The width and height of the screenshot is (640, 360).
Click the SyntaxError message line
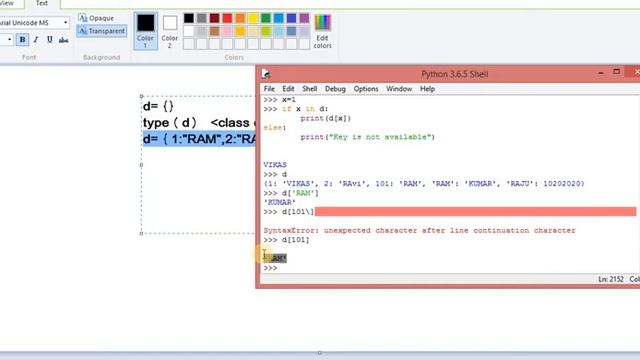coord(419,231)
